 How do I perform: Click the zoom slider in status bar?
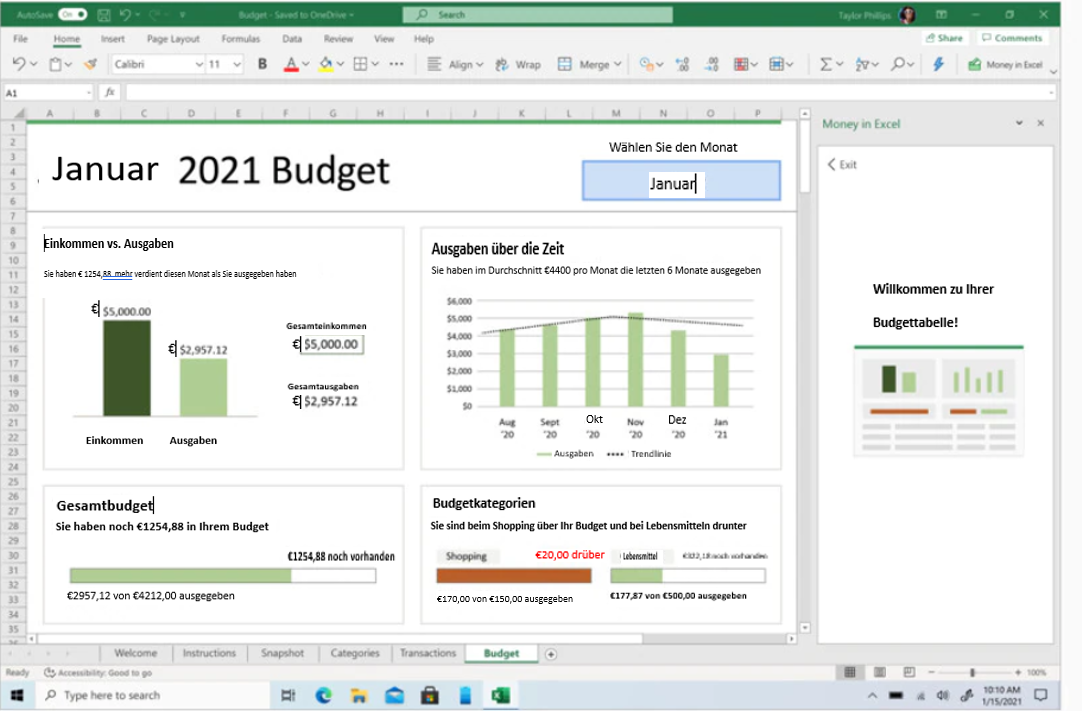tap(973, 673)
